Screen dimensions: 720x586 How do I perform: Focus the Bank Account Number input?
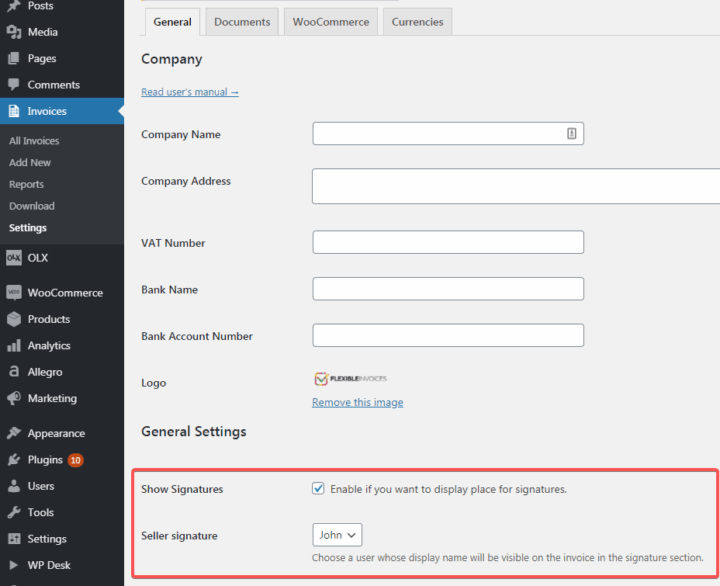(x=448, y=335)
